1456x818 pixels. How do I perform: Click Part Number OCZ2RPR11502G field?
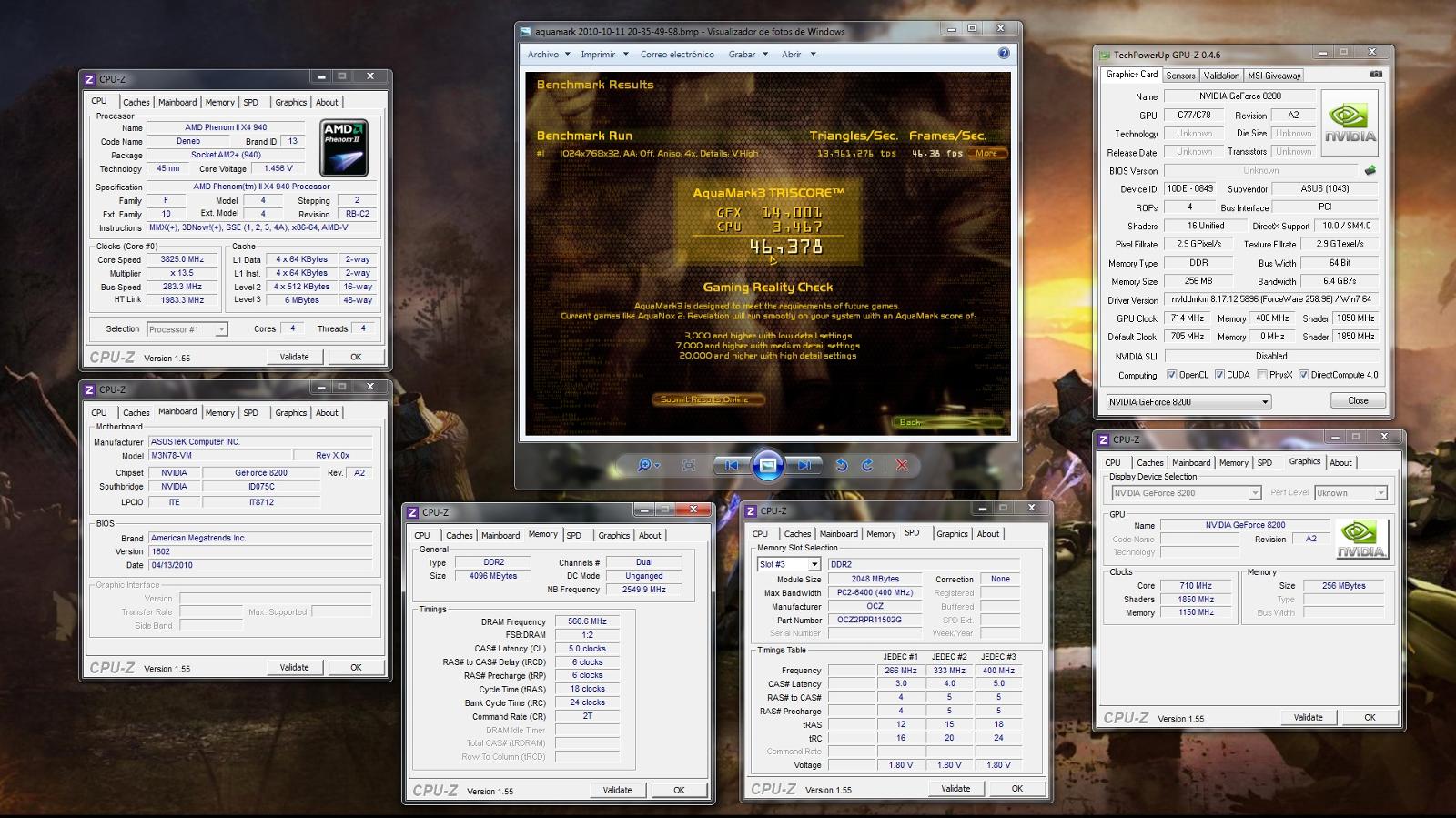click(875, 620)
